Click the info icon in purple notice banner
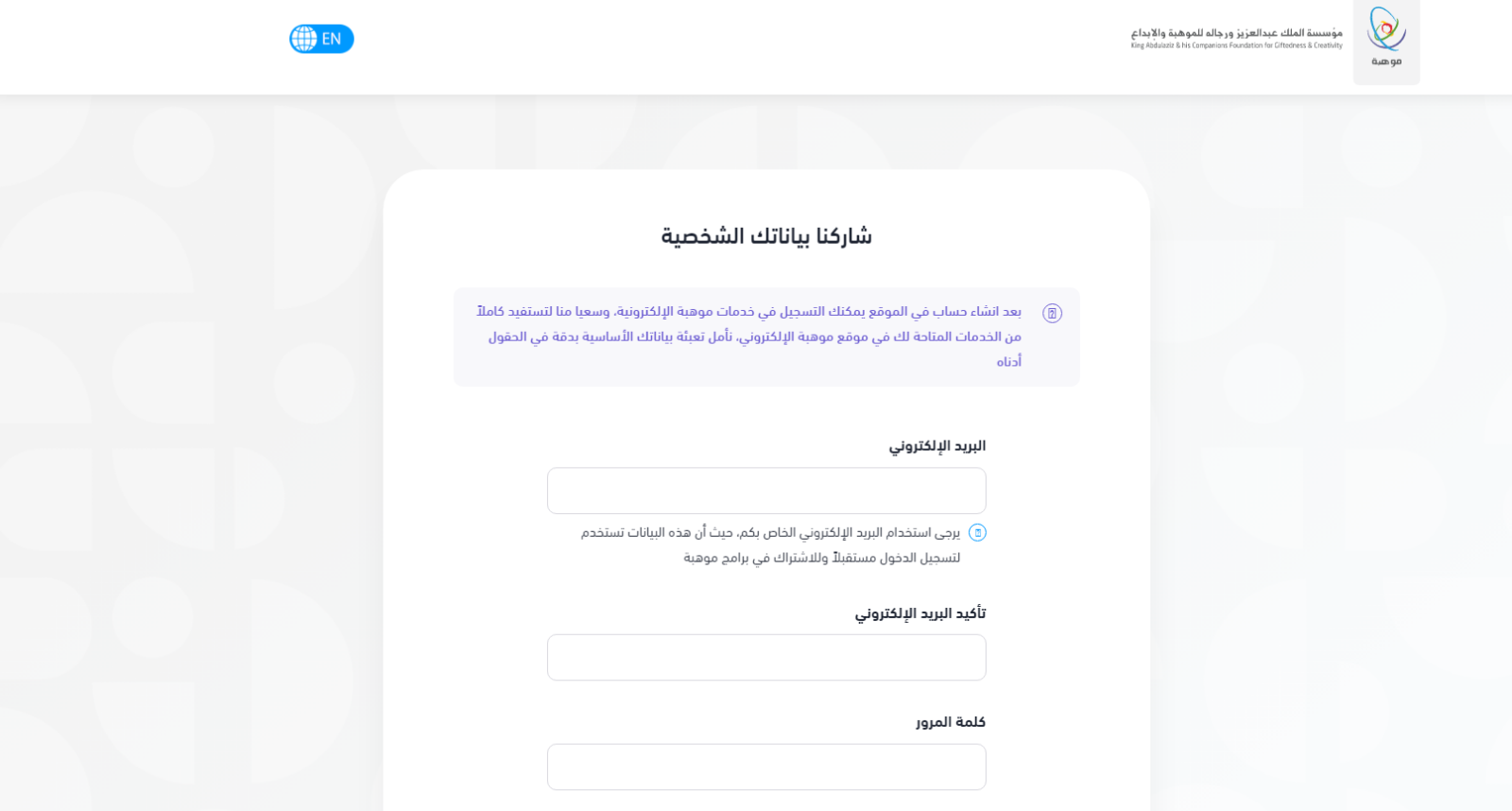1512x811 pixels. (x=1052, y=313)
